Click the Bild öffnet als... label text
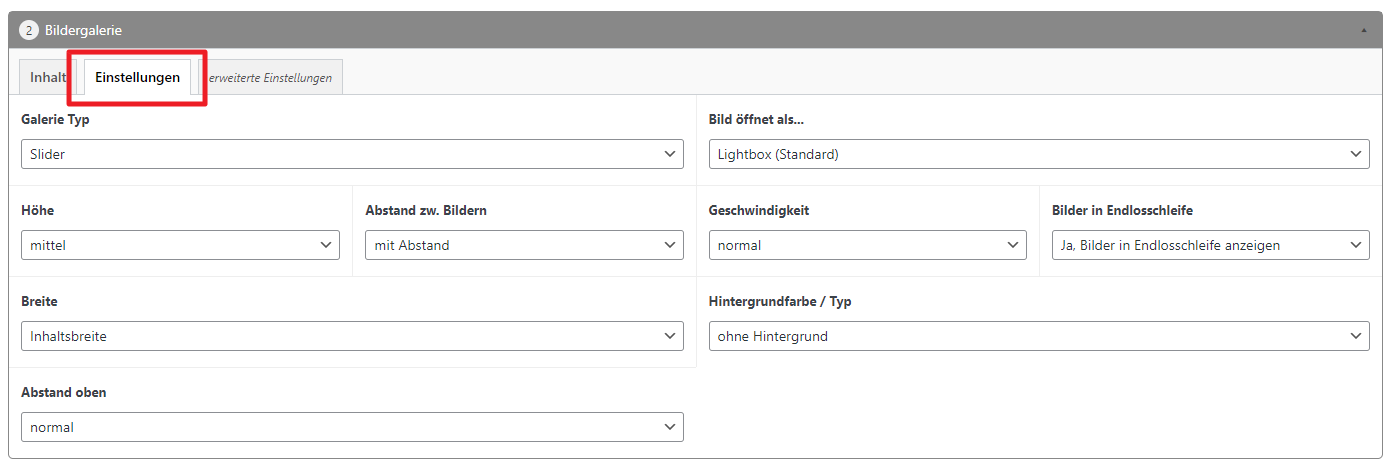The image size is (1392, 471). (756, 120)
